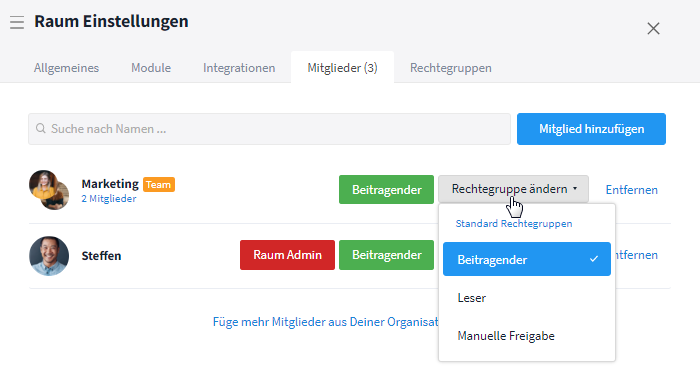This screenshot has width=700, height=373.
Task: Click the orange Team badge
Action: click(x=158, y=184)
